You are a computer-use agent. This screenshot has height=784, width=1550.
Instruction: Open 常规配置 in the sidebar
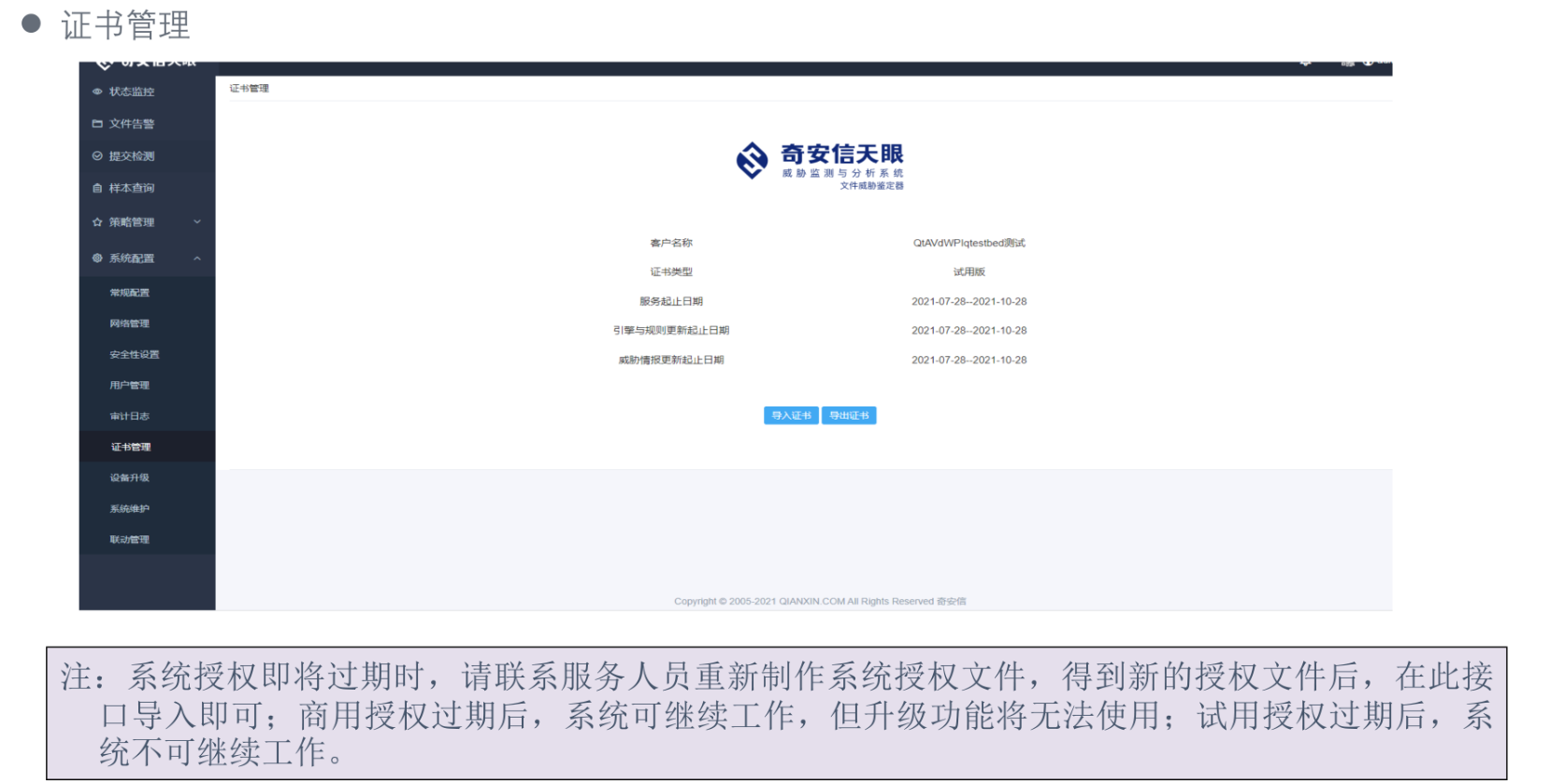point(130,292)
